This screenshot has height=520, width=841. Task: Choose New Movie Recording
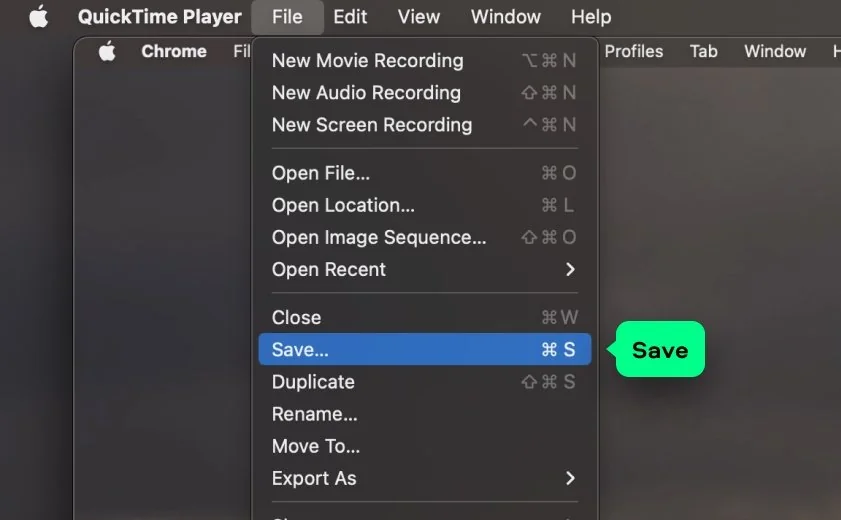(x=425, y=61)
